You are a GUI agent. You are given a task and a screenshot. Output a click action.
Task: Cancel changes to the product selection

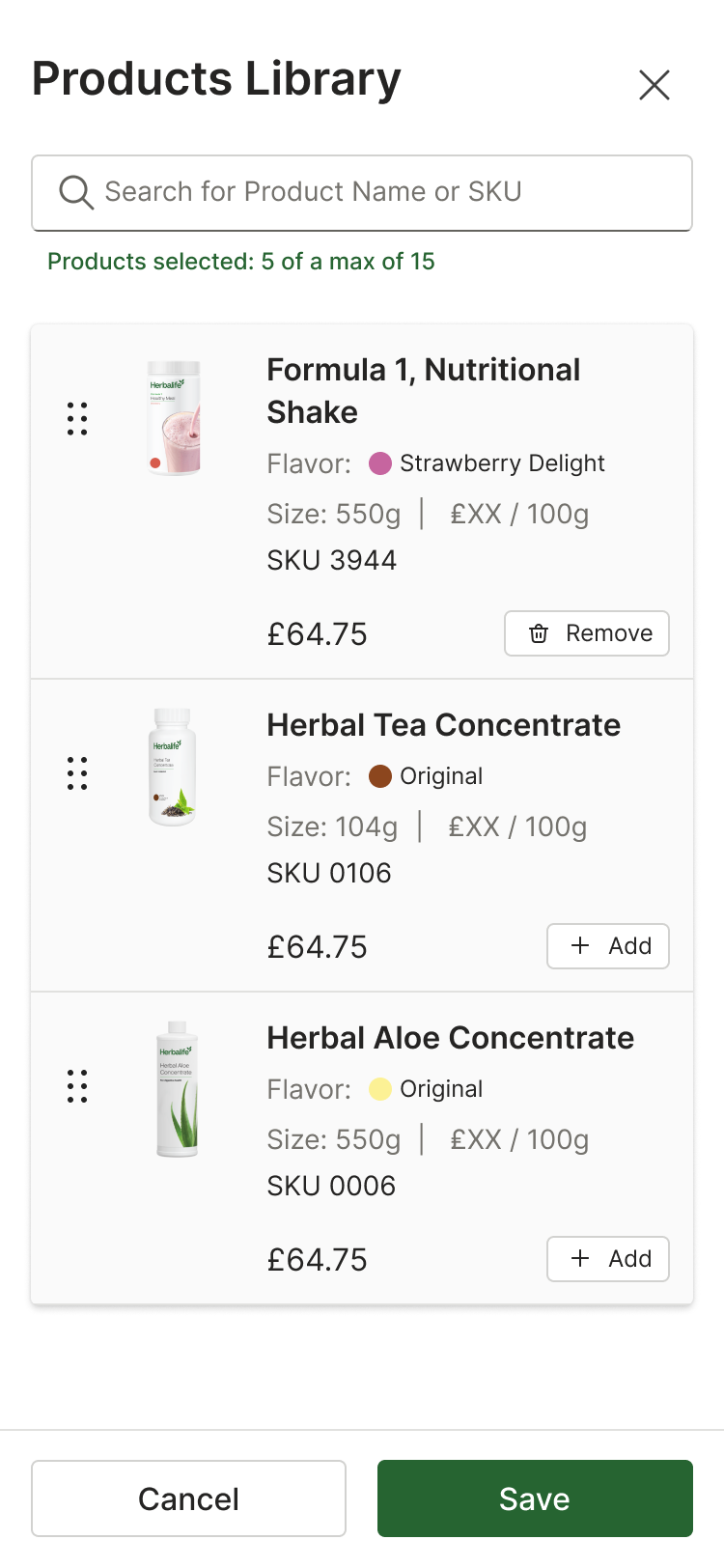[x=188, y=1498]
